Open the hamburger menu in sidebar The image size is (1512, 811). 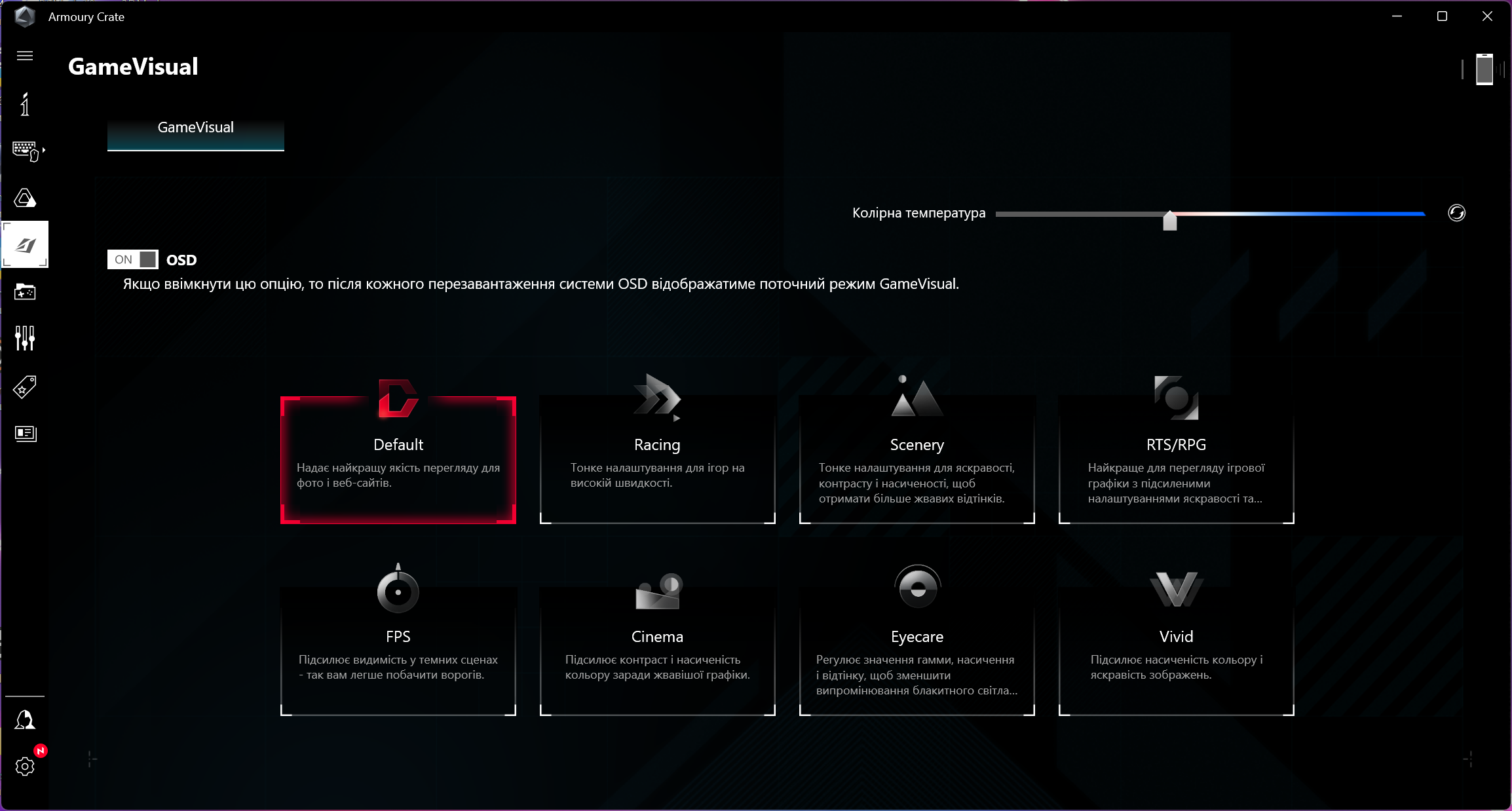(25, 56)
